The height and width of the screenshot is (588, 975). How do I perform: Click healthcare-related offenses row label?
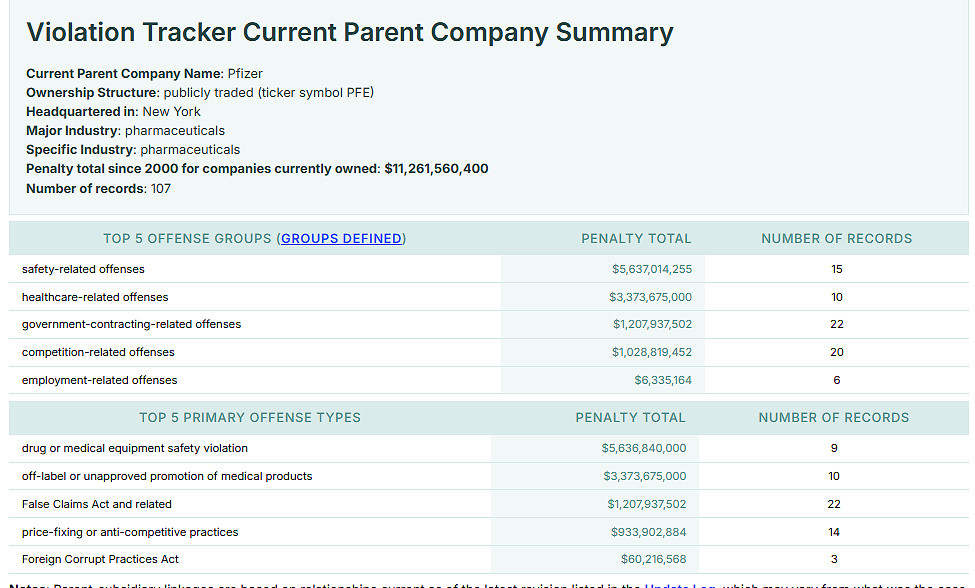click(95, 297)
